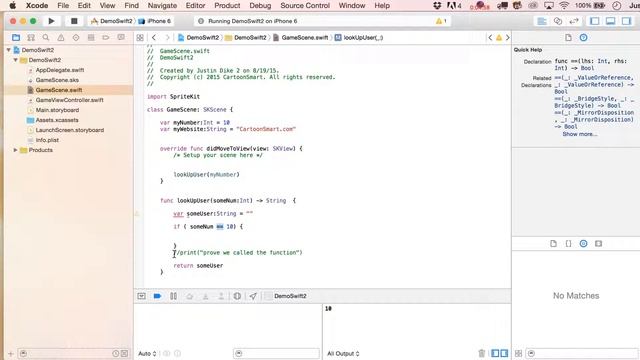
Task: Click the warning badge in activity viewer
Action: pyautogui.click(x=441, y=21)
